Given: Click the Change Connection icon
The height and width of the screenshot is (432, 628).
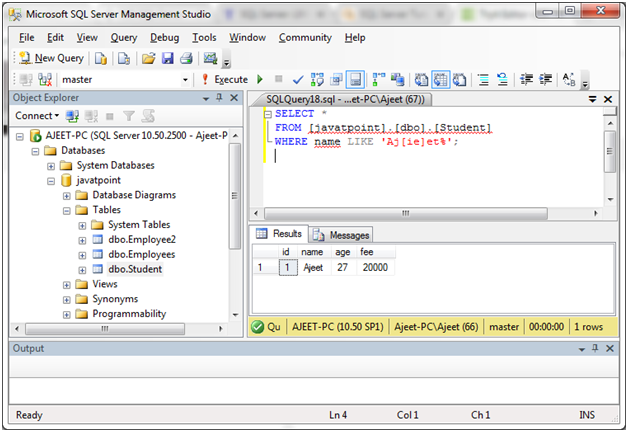Looking at the screenshot, I should click(45, 80).
